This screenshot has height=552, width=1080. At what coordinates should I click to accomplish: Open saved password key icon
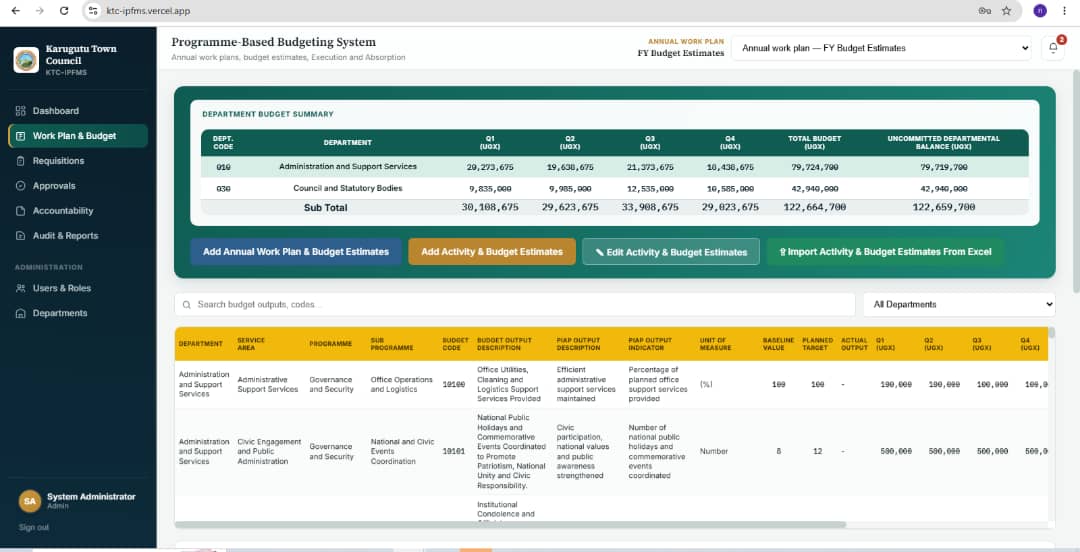[984, 10]
